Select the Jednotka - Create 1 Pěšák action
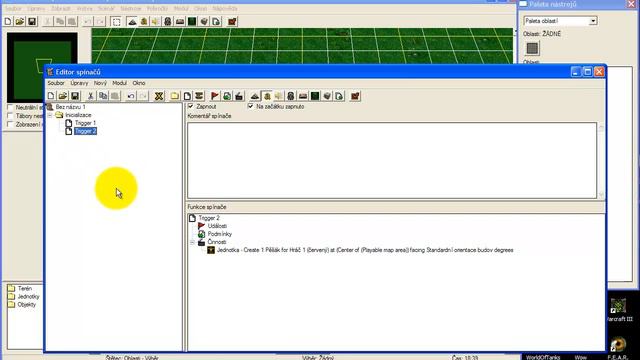640x360 pixels. coord(365,250)
